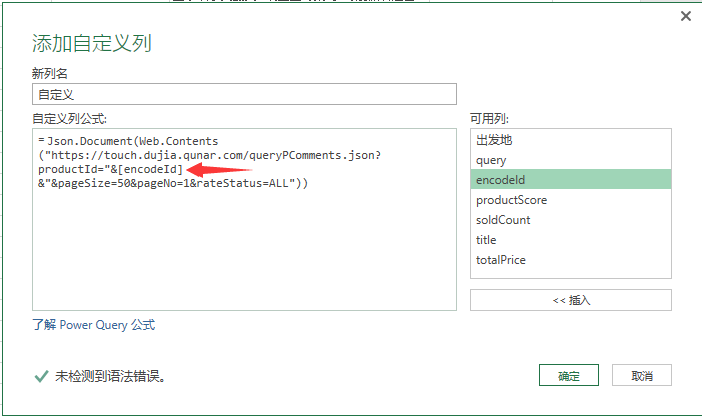
Task: Choose productScore from available columns
Action: point(510,200)
